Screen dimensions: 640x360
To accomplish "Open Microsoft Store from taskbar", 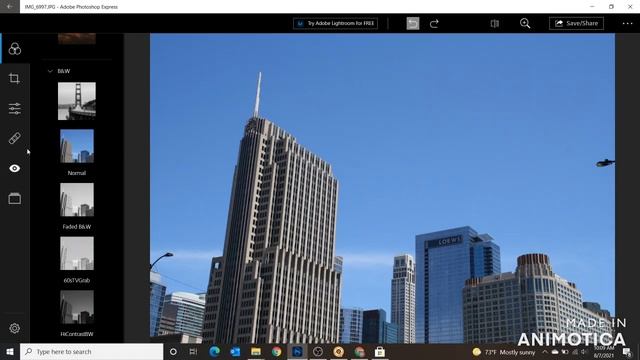I will 380,351.
